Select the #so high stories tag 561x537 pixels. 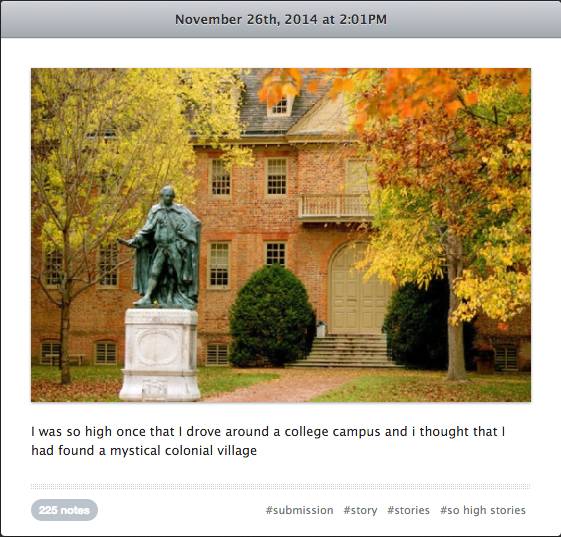click(x=483, y=510)
